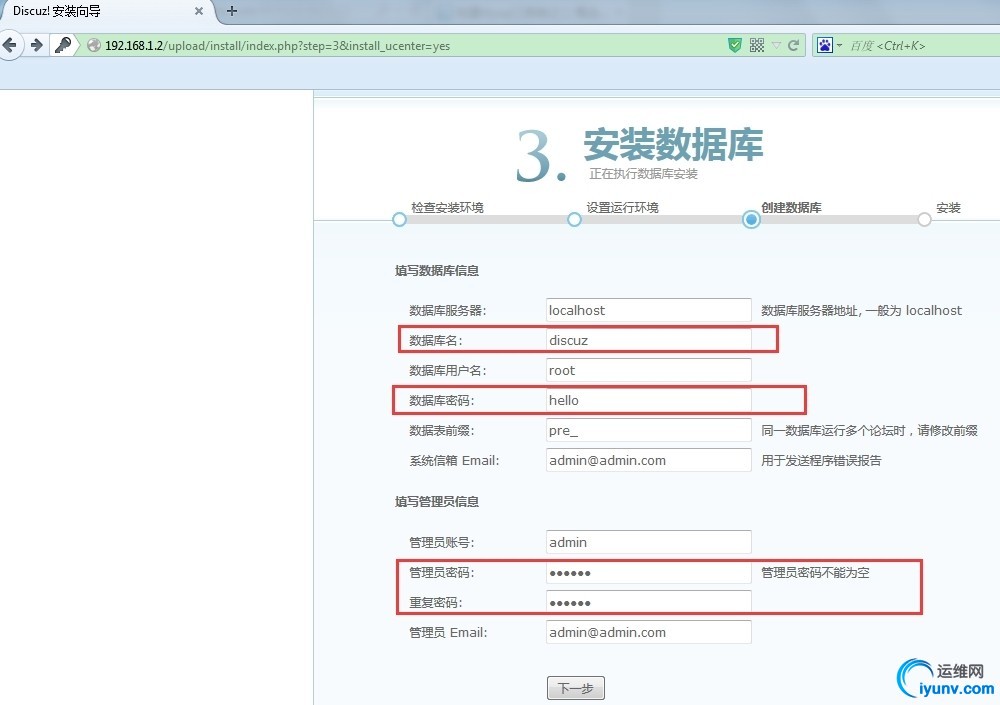The width and height of the screenshot is (1000, 705).
Task: Click the 数据表前缀 field containing pre_
Action: click(x=649, y=430)
